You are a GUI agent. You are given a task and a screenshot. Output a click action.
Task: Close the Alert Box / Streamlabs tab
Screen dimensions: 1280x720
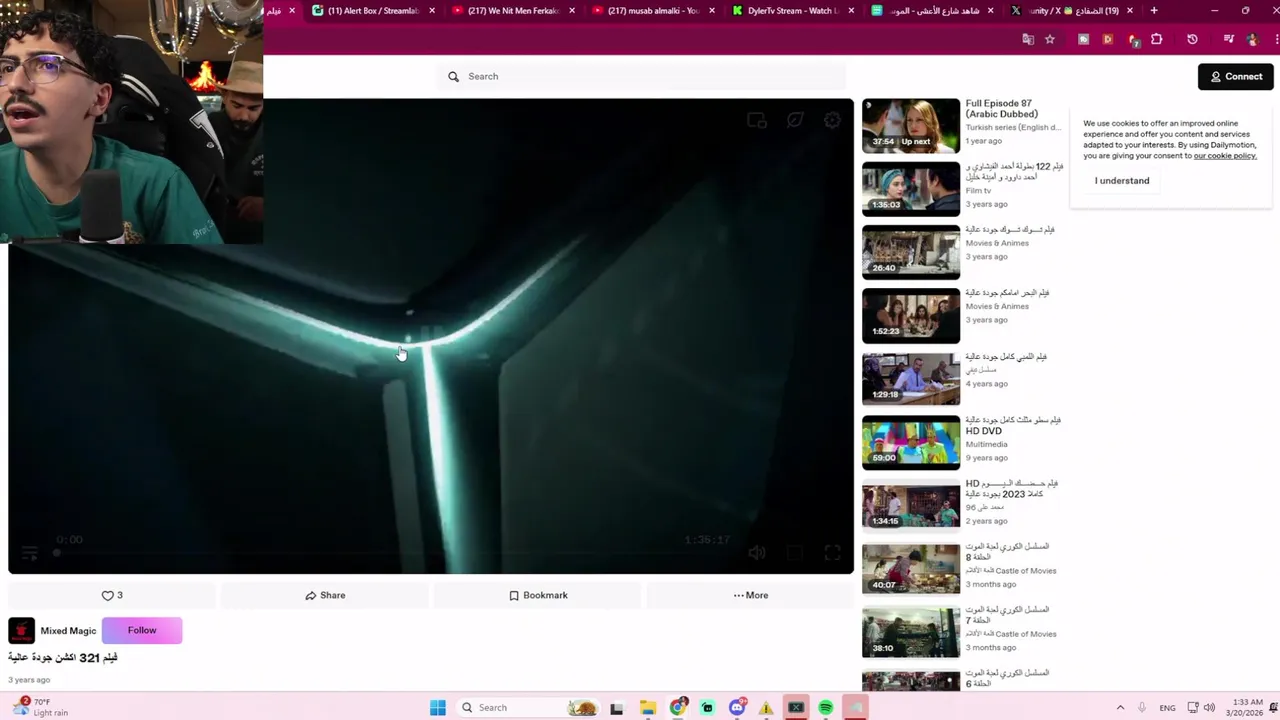tap(432, 11)
